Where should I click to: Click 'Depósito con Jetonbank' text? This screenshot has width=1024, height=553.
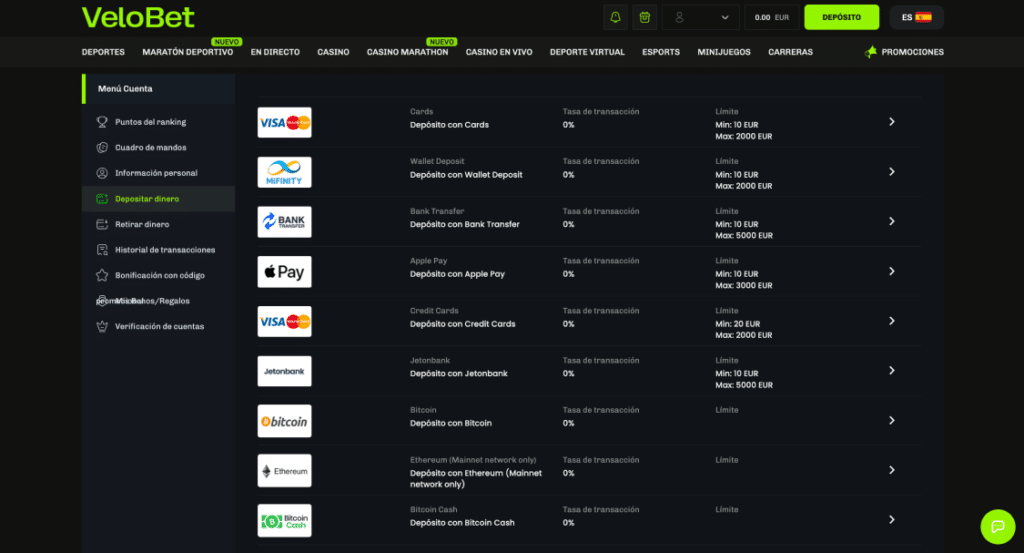click(x=458, y=373)
